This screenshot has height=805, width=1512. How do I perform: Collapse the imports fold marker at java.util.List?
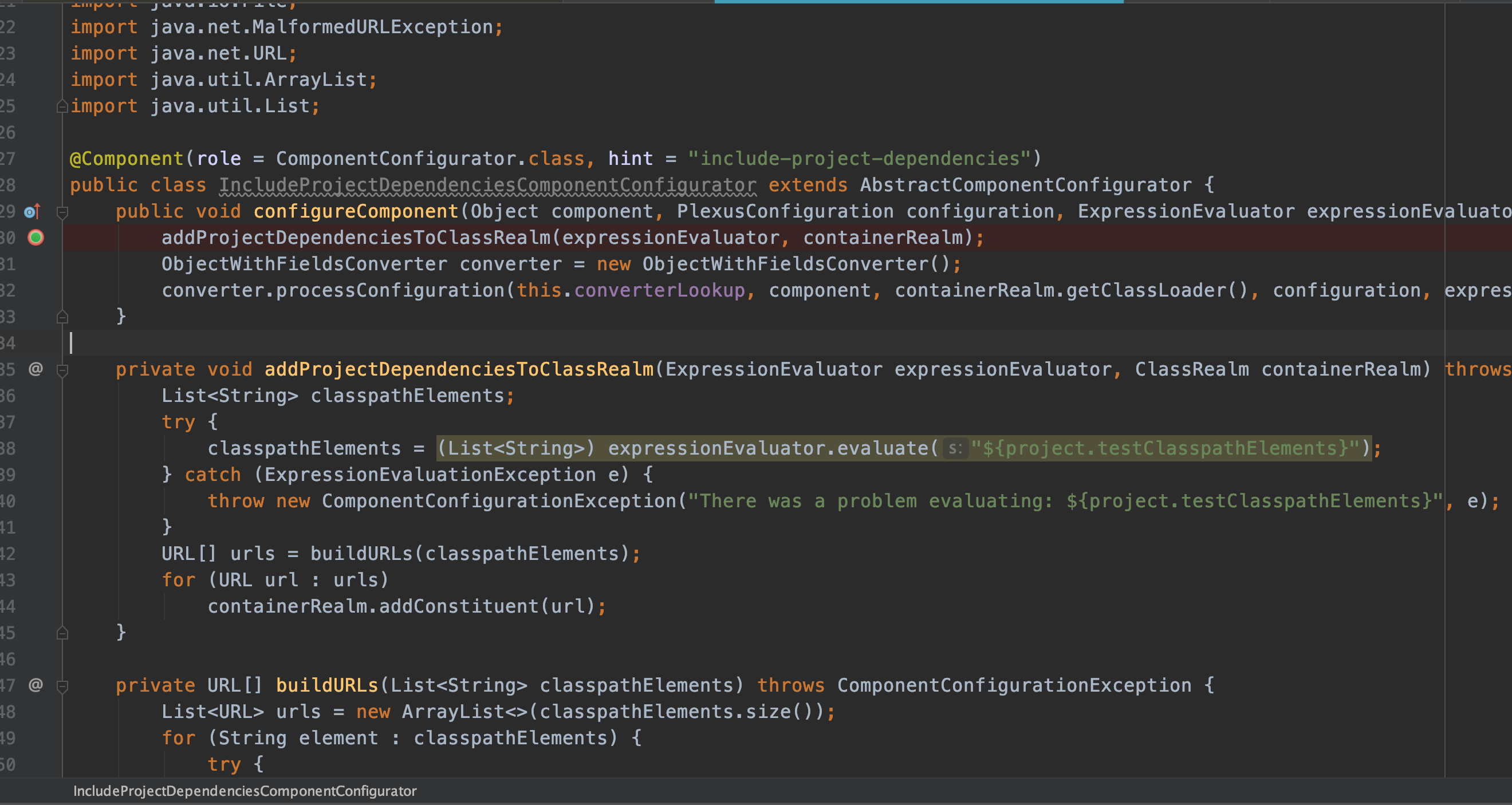pos(62,107)
